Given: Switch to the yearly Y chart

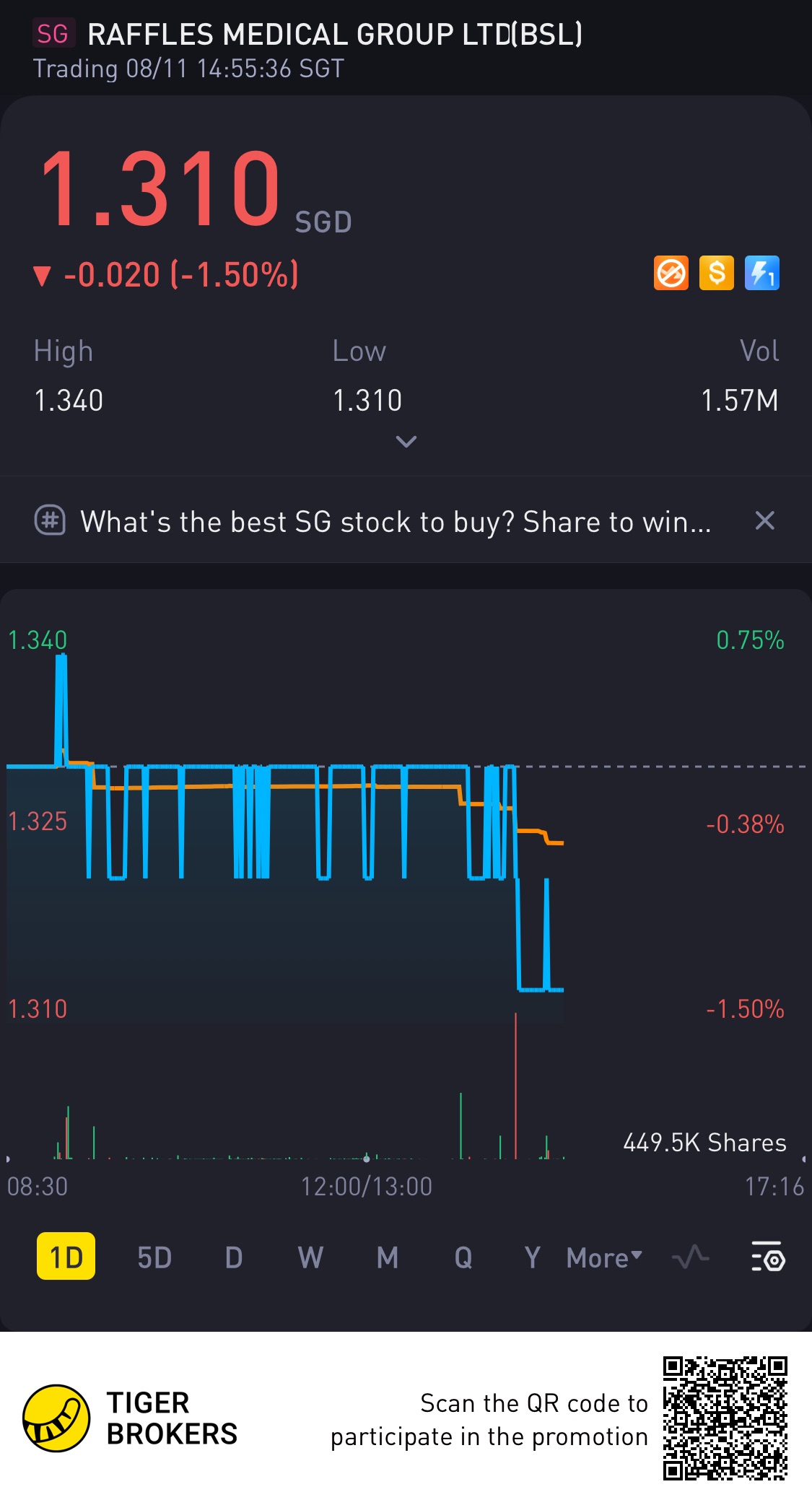Looking at the screenshot, I should [x=532, y=1257].
